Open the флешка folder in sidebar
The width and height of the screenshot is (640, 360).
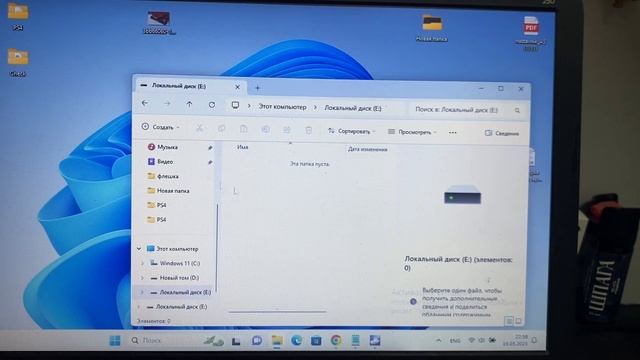click(168, 176)
